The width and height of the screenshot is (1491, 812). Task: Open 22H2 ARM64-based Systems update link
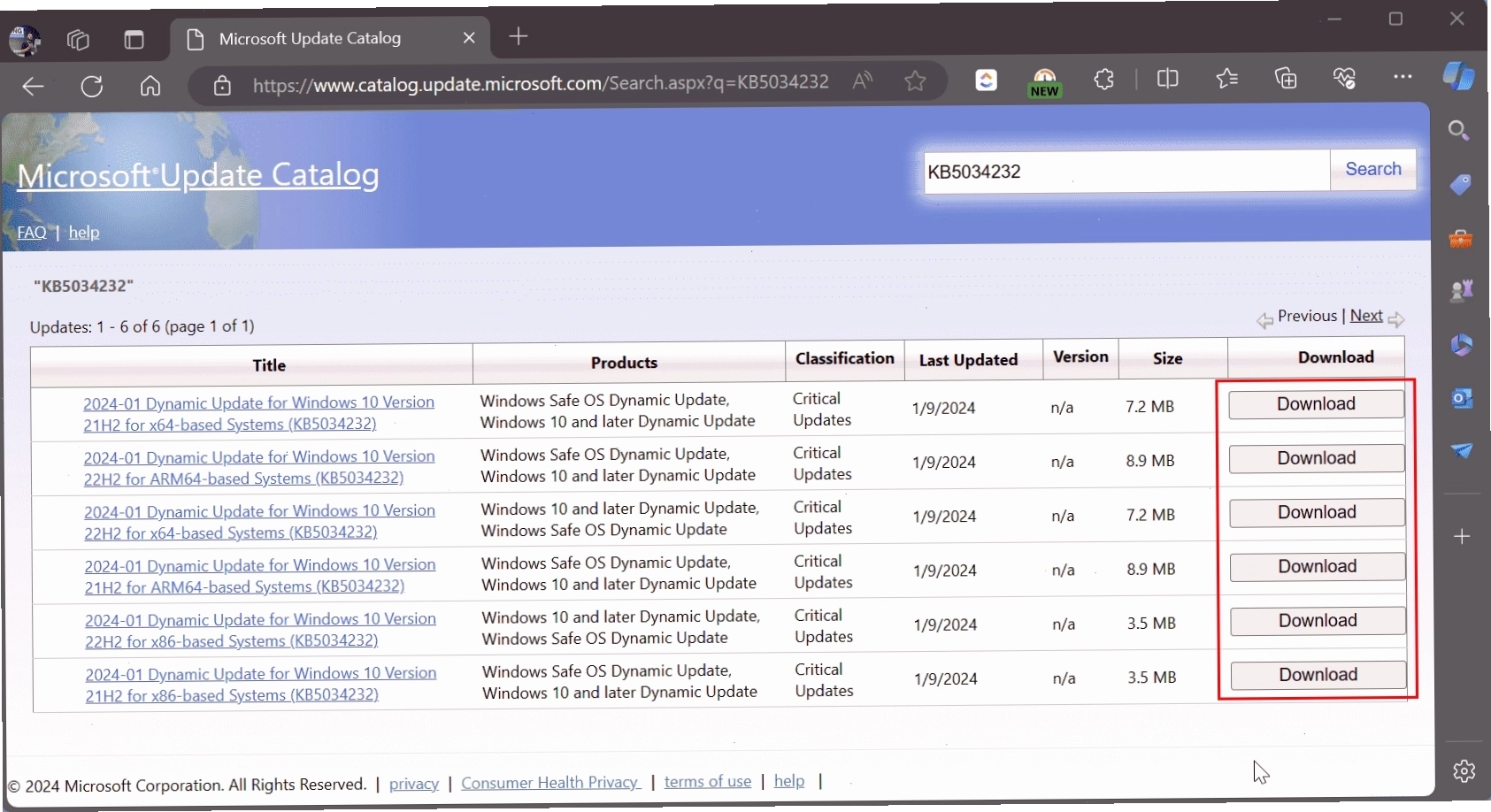click(259, 468)
